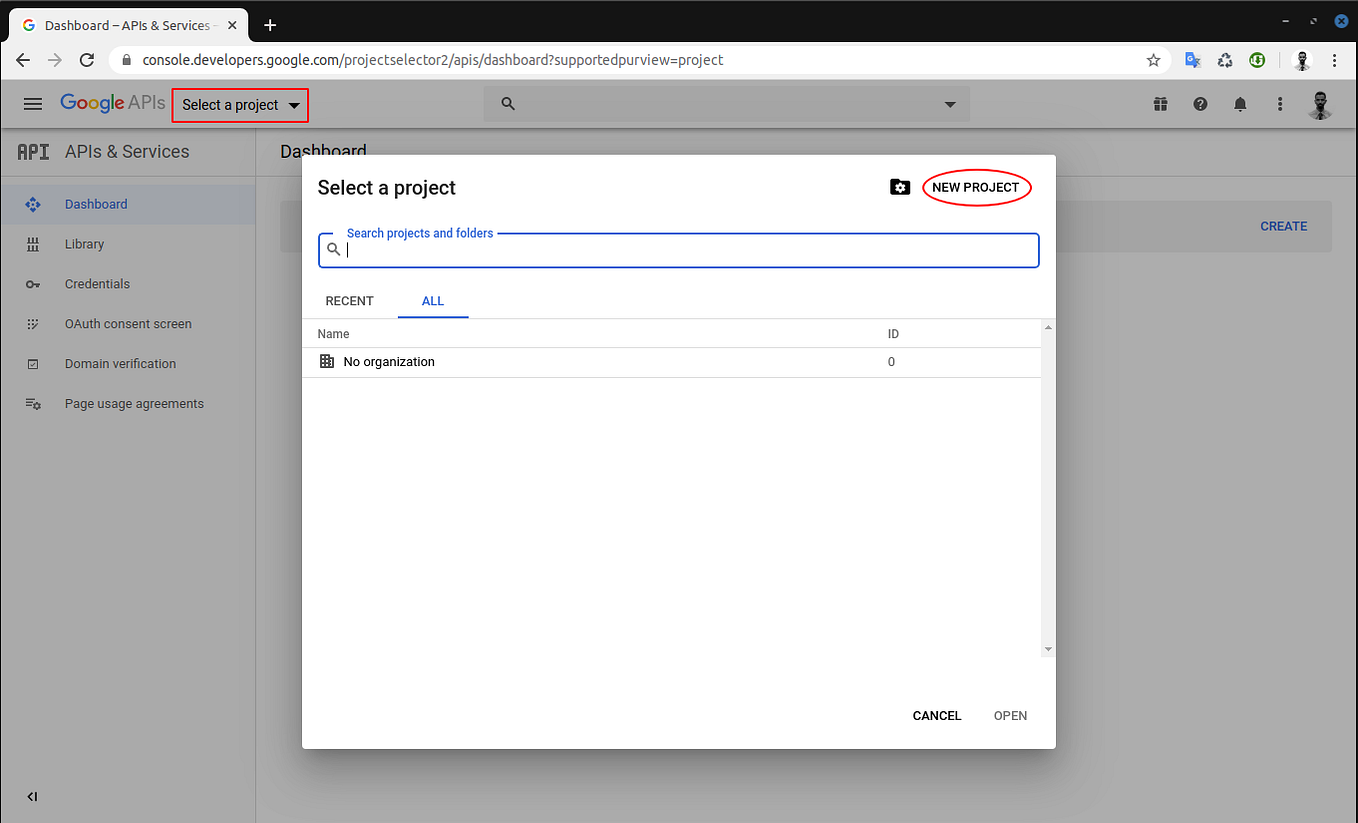Image resolution: width=1358 pixels, height=823 pixels.
Task: Select the ALL tab
Action: (432, 301)
